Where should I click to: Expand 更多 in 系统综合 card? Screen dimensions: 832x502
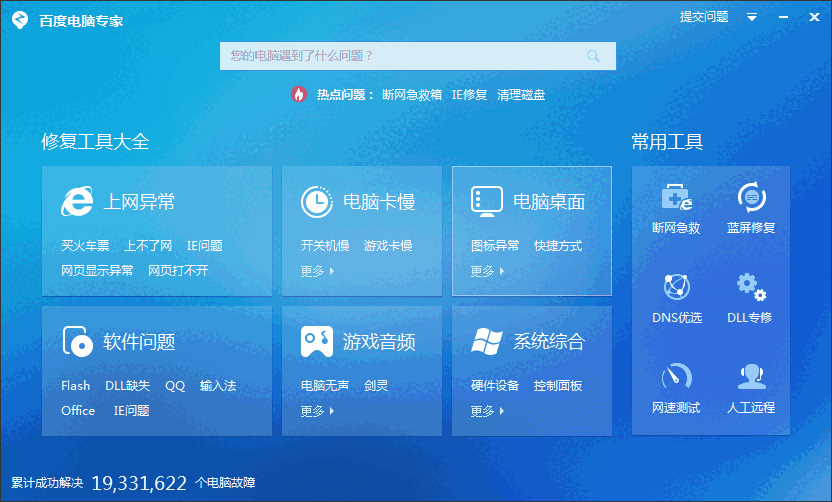point(487,411)
